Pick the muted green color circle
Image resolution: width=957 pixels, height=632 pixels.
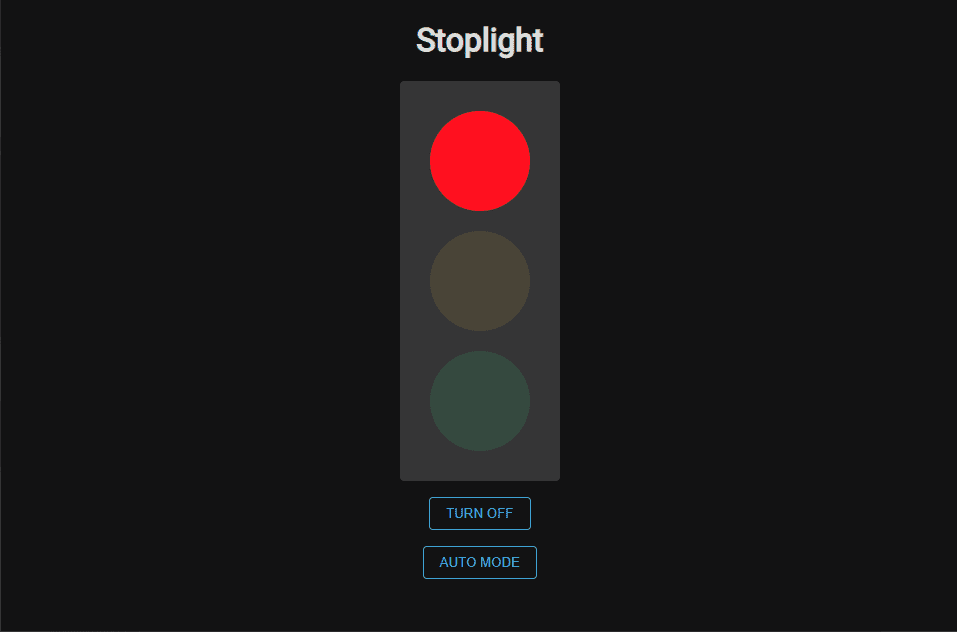click(480, 401)
